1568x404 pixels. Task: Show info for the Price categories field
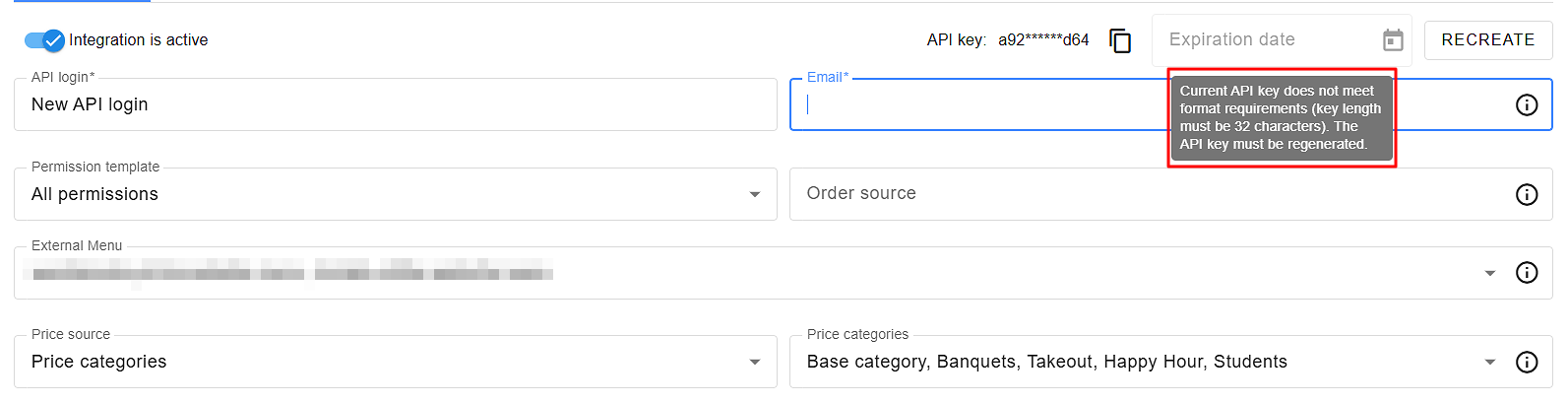click(1526, 362)
